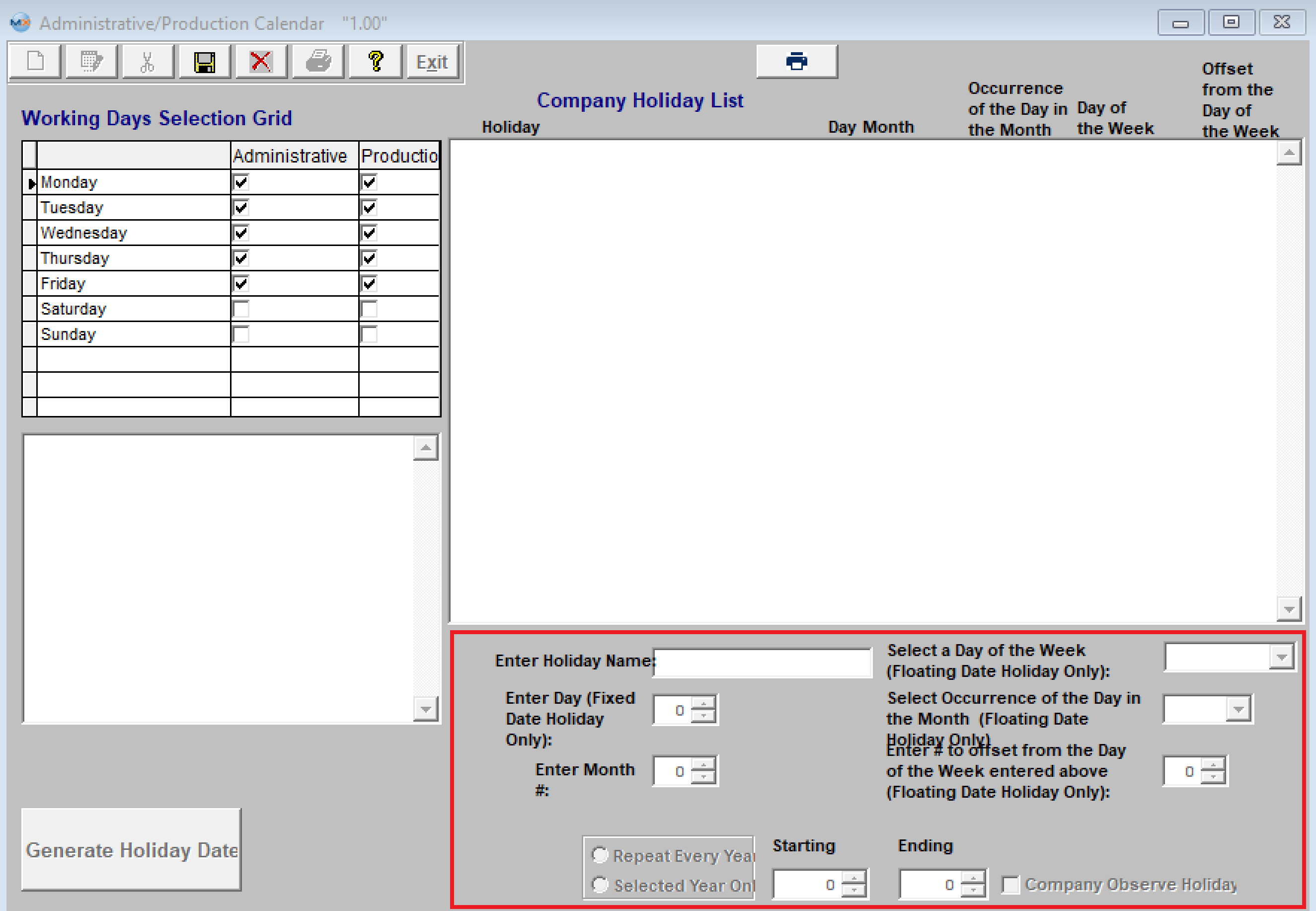Click the floppy disk Save icon
The width and height of the screenshot is (1316, 911).
point(204,61)
